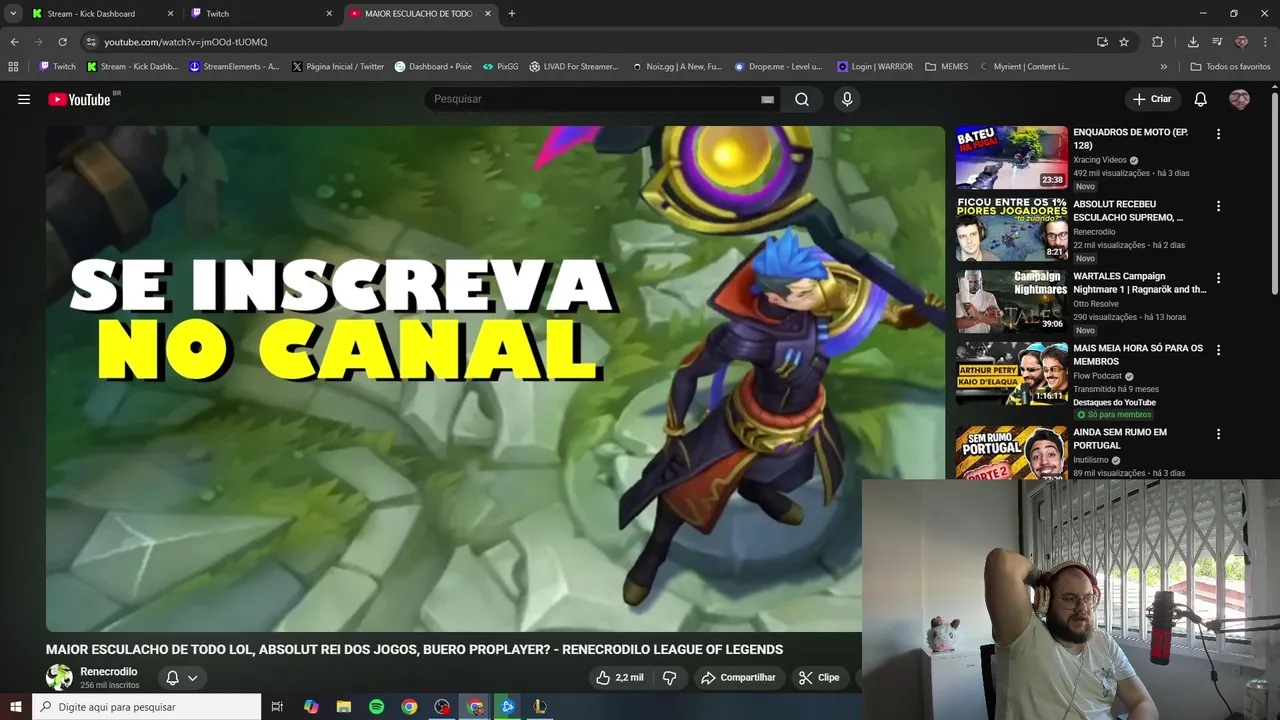Activate voice search microphone
This screenshot has width=1280, height=720.
click(x=847, y=99)
